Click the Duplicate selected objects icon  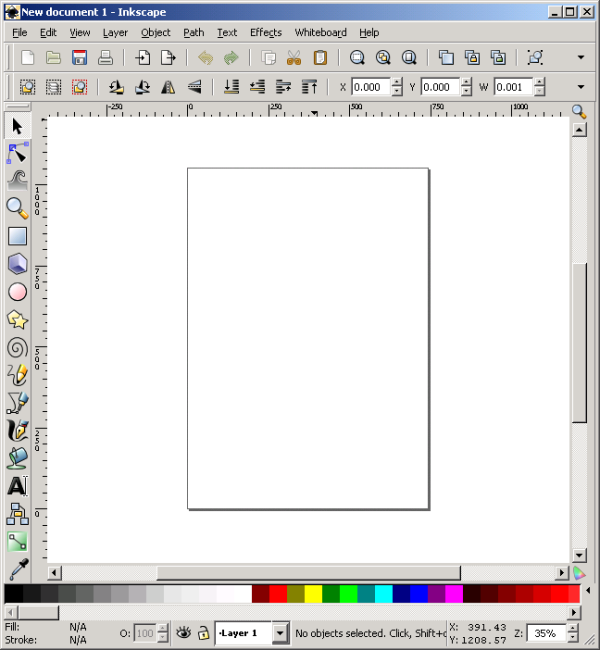446,58
